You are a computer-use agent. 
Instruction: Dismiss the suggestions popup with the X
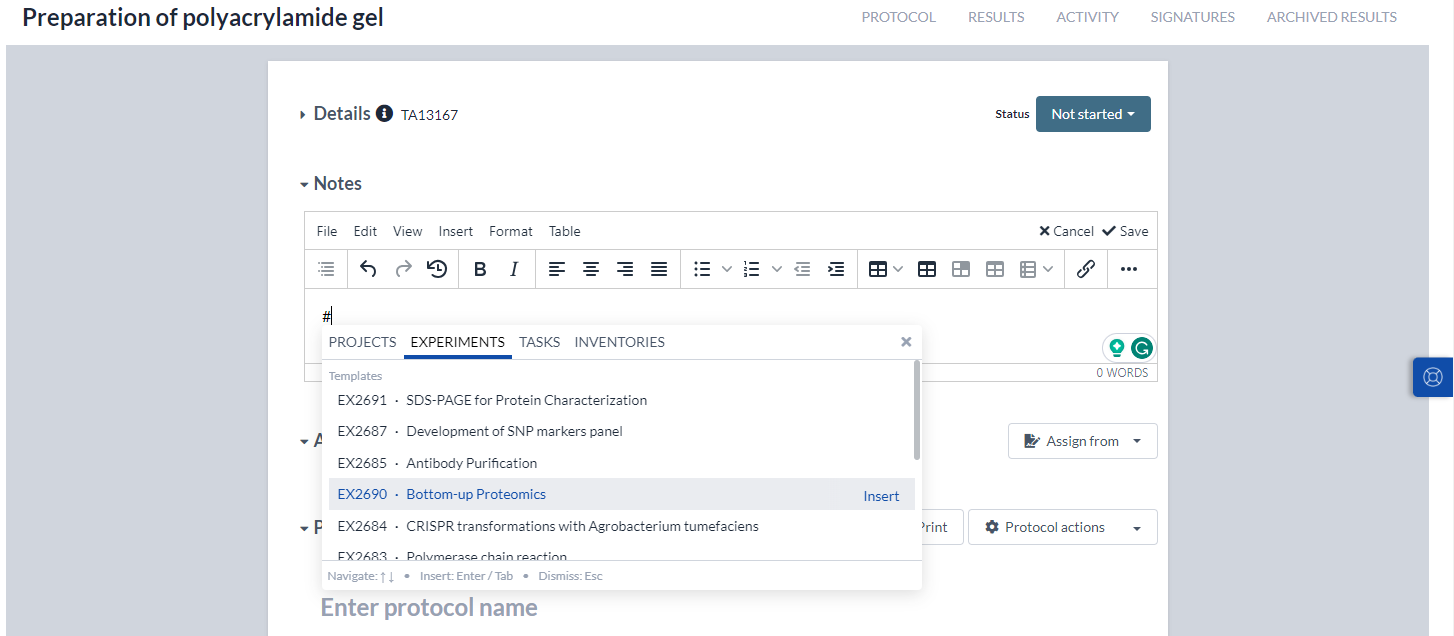click(x=905, y=341)
